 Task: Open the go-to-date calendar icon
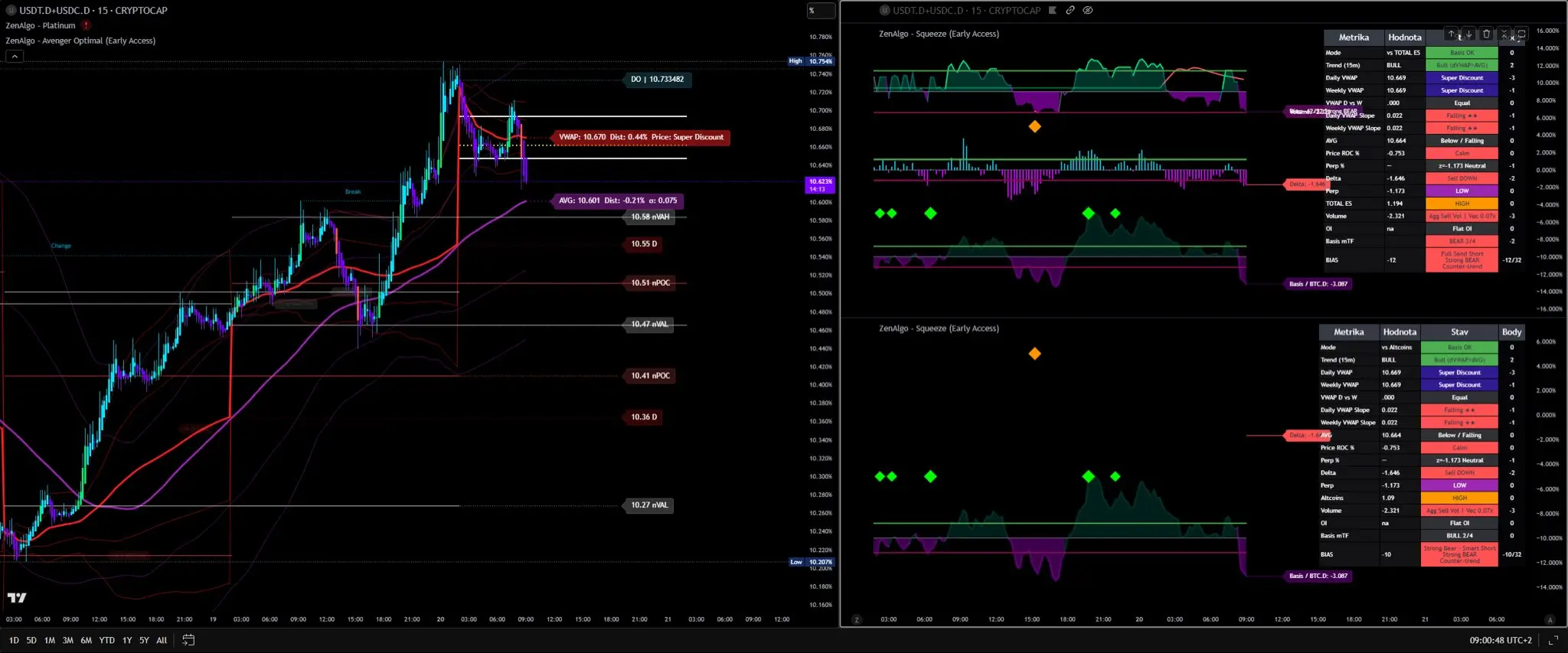tap(188, 640)
